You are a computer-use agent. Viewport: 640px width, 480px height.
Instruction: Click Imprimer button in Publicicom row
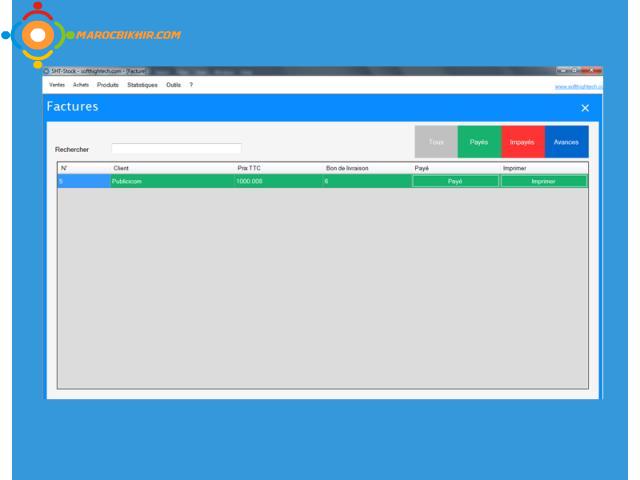544,181
